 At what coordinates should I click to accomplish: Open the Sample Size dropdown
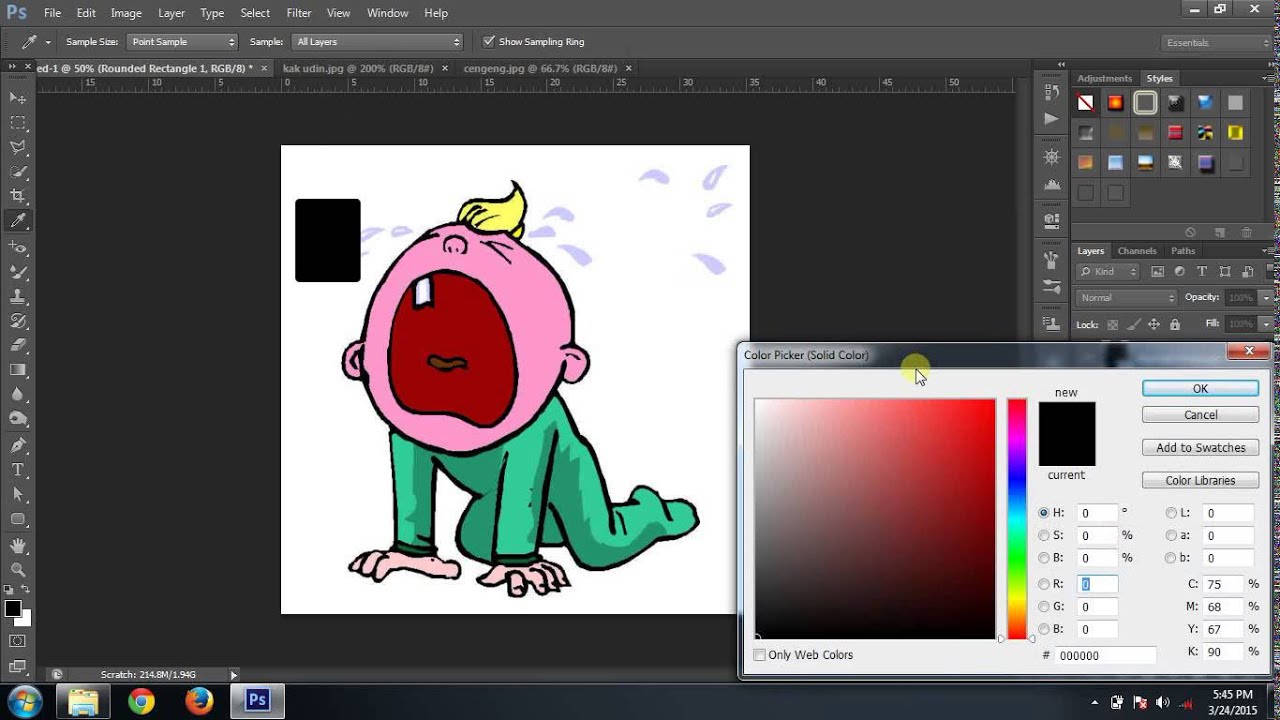tap(182, 42)
